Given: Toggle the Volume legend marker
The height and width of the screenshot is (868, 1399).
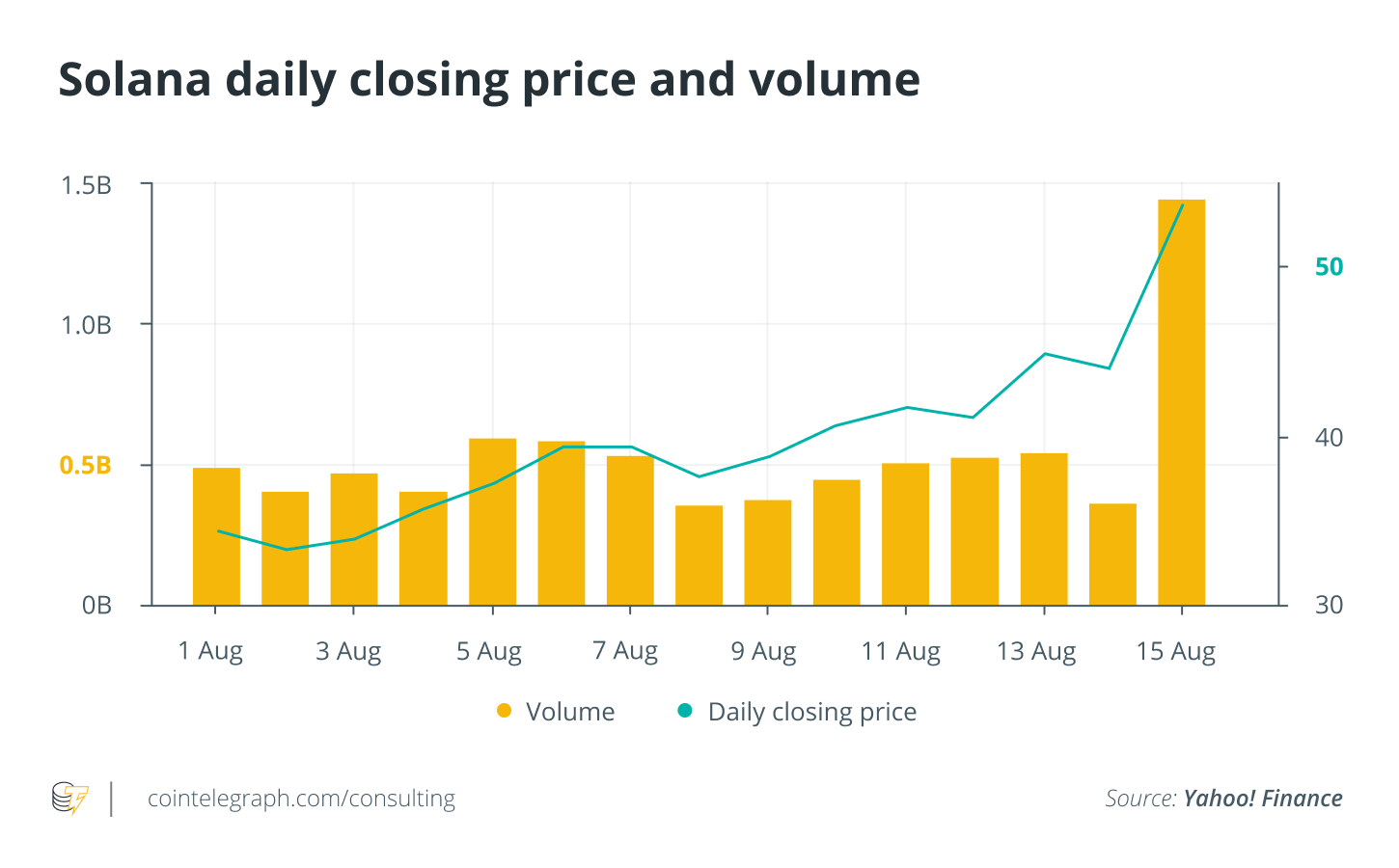Looking at the screenshot, I should tap(504, 711).
